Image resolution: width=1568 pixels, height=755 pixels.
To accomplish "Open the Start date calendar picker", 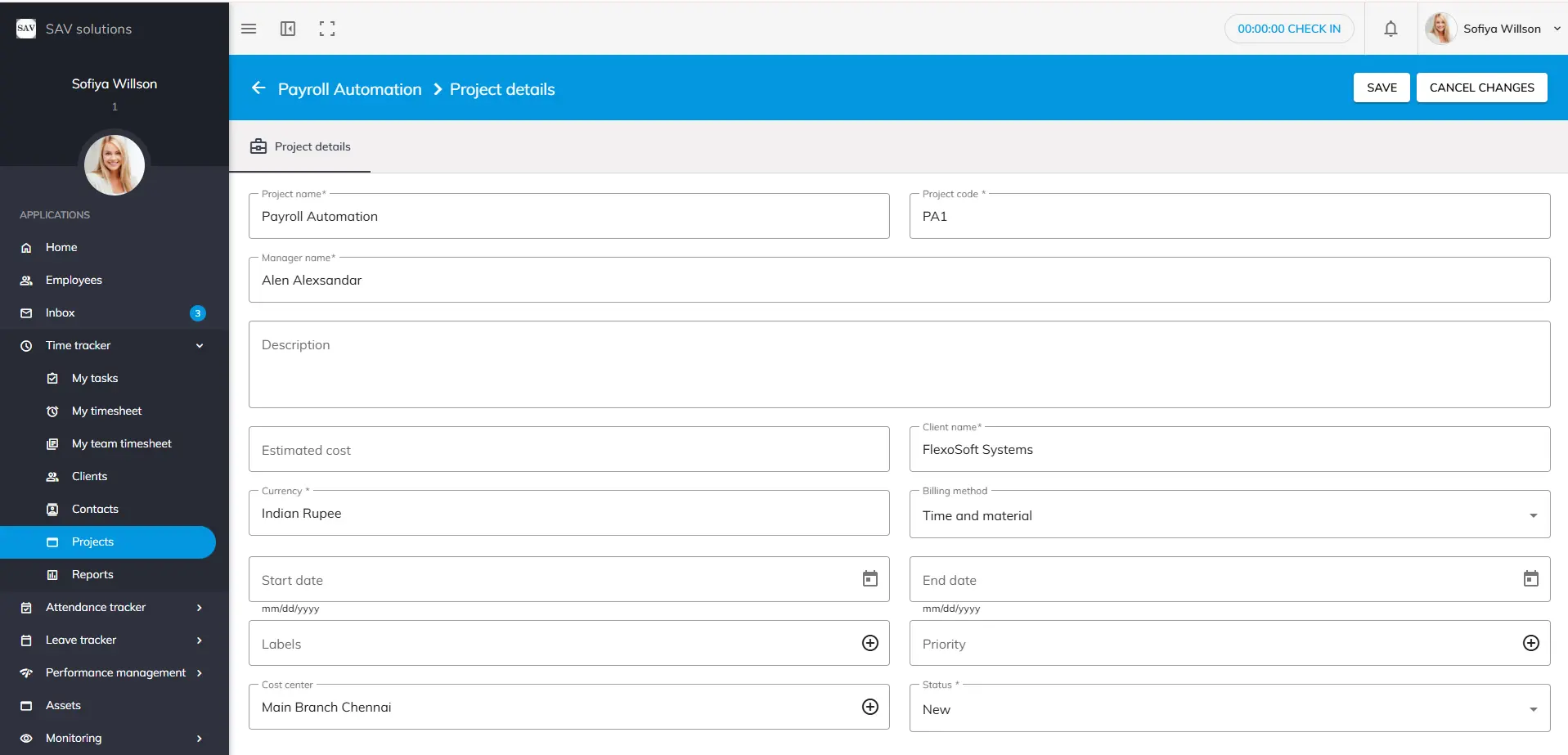I will [x=870, y=579].
